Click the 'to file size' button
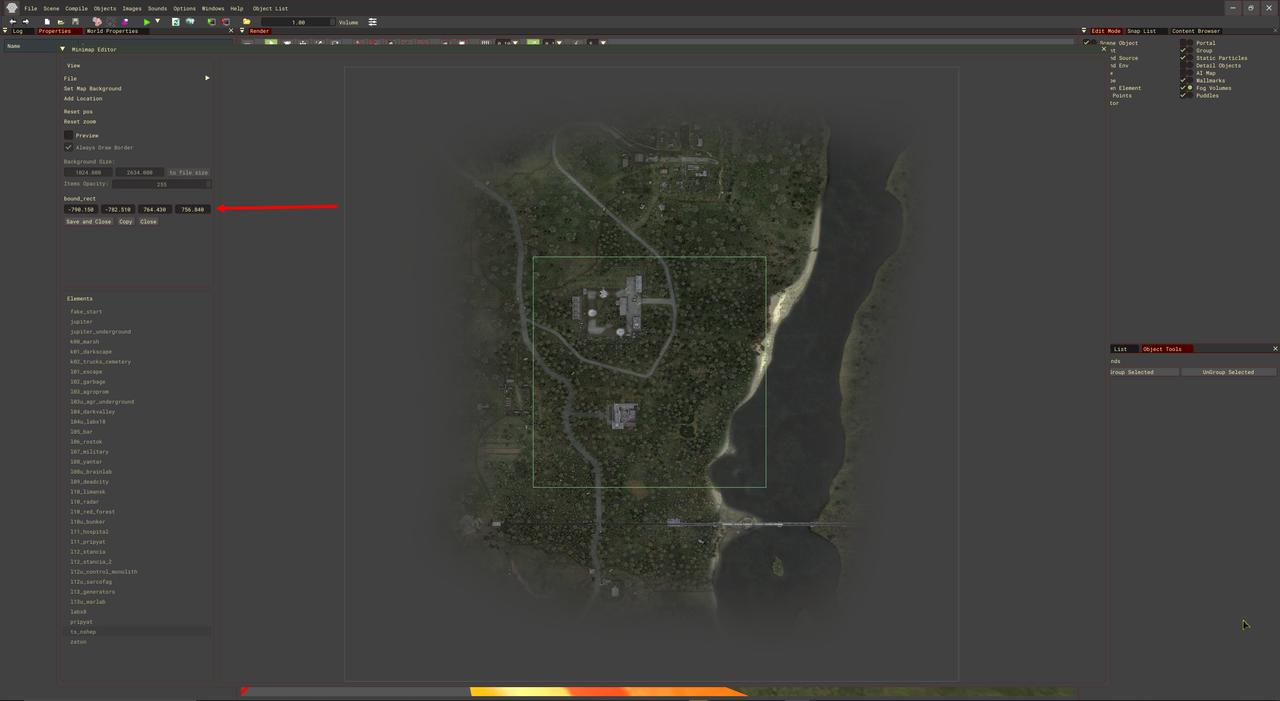 click(188, 172)
